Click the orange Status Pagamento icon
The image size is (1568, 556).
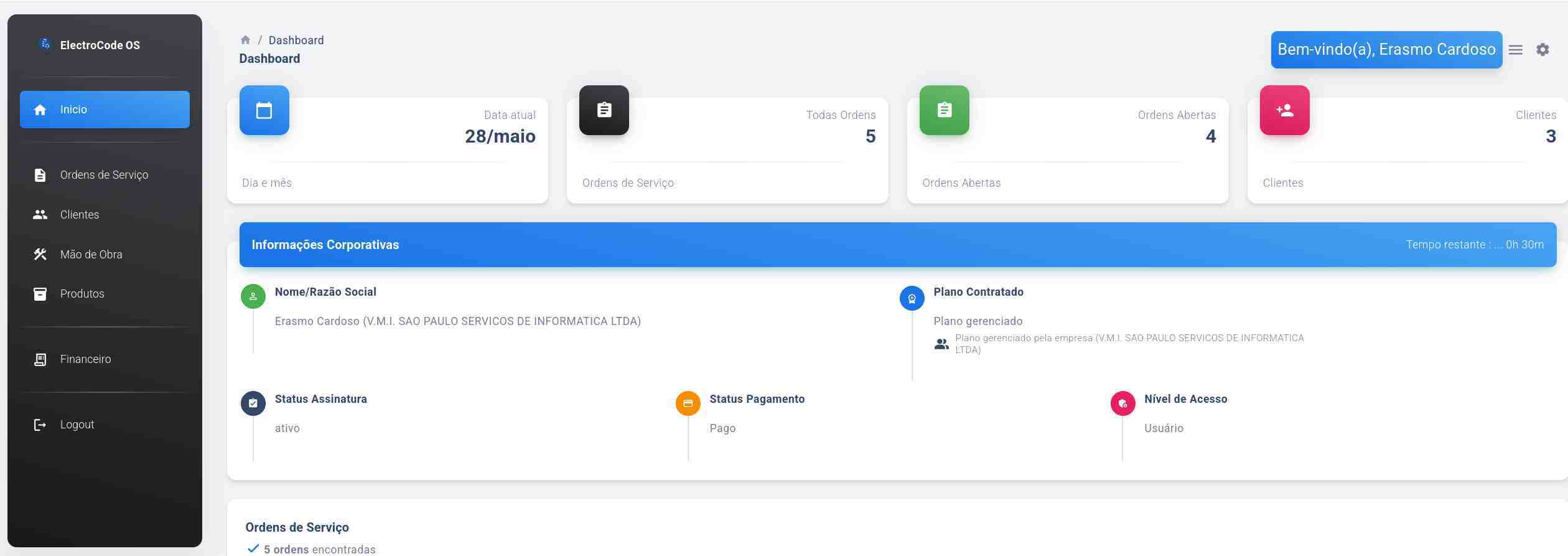tap(688, 403)
